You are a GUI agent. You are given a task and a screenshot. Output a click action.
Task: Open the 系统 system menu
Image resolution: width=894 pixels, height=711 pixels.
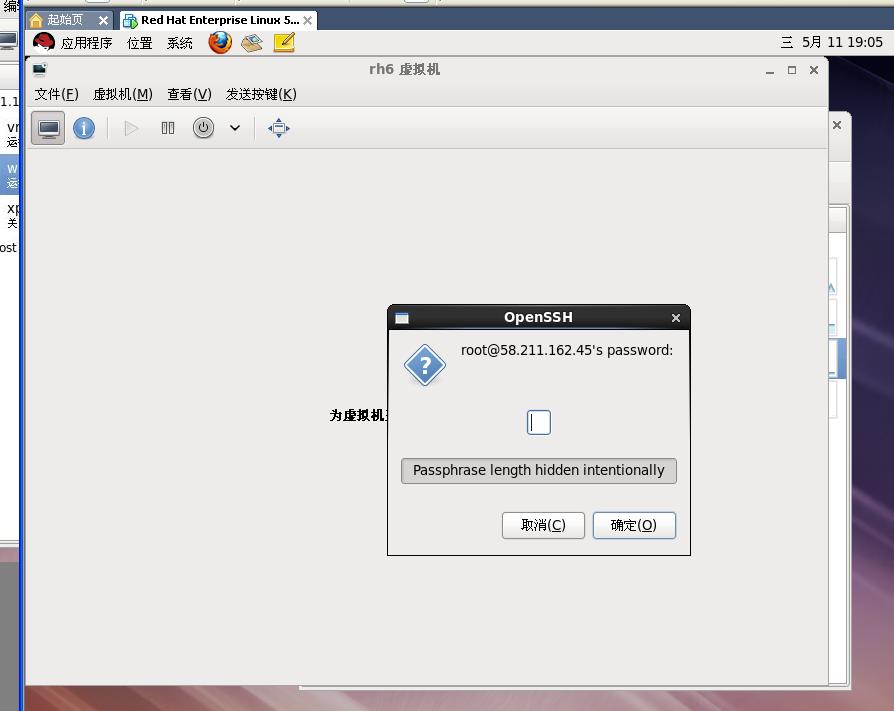pyautogui.click(x=180, y=43)
